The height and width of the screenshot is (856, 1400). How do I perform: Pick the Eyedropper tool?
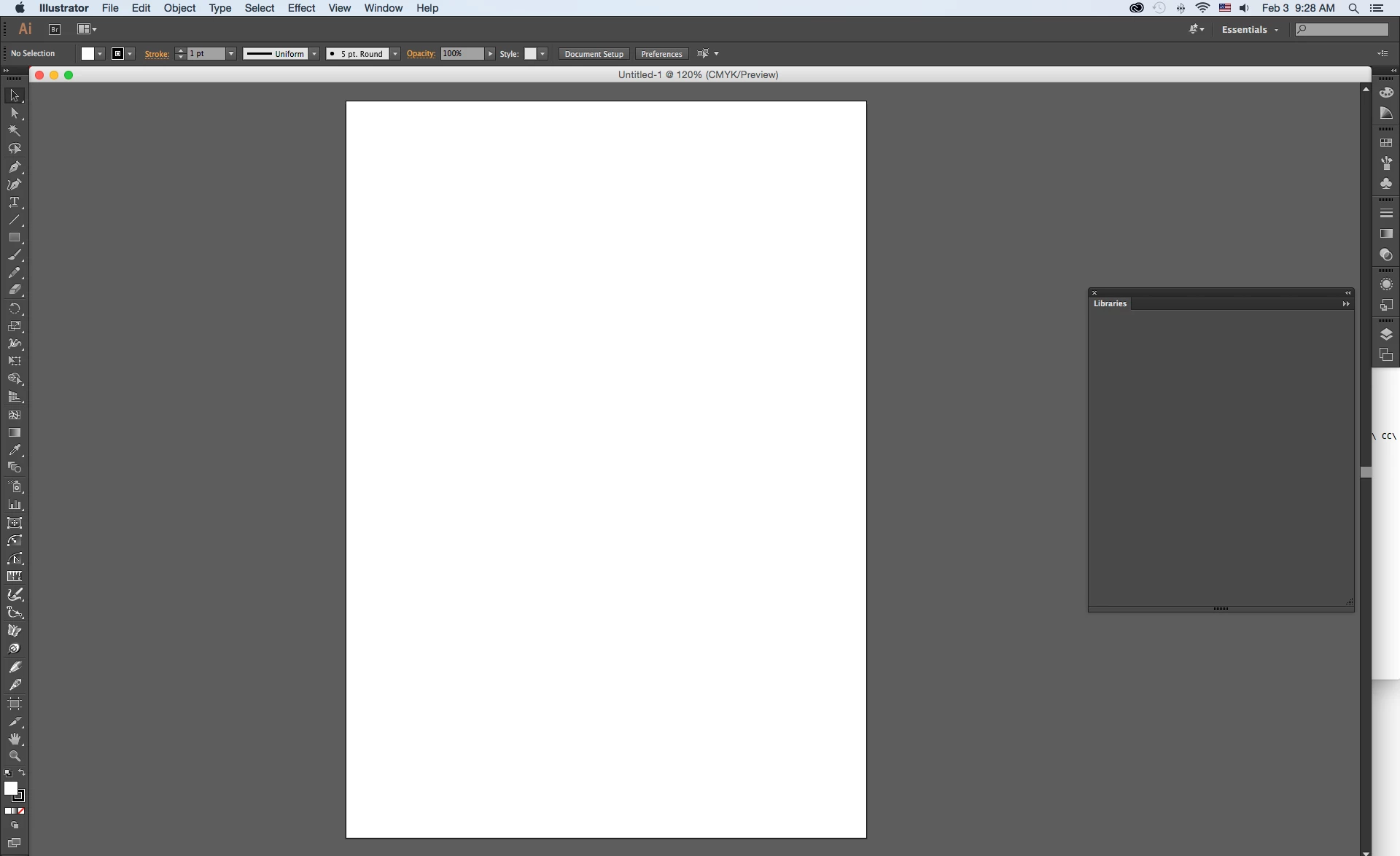[x=14, y=451]
